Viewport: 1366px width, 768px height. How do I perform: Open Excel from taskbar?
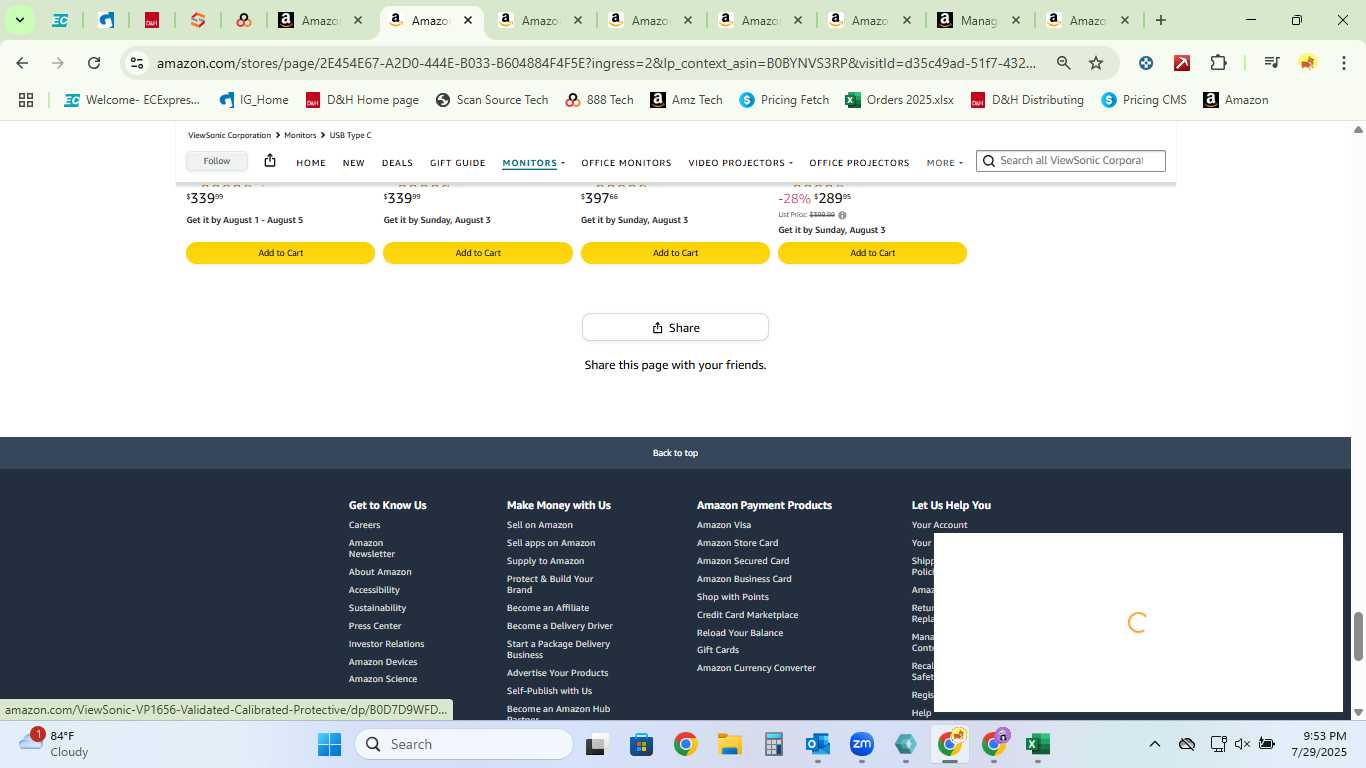[1037, 744]
